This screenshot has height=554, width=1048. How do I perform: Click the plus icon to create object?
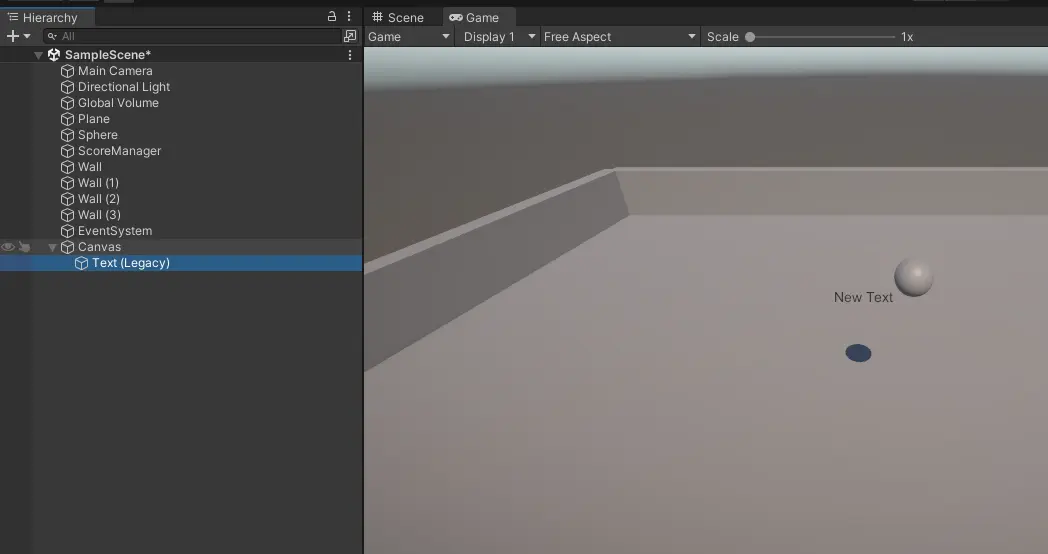pos(13,36)
